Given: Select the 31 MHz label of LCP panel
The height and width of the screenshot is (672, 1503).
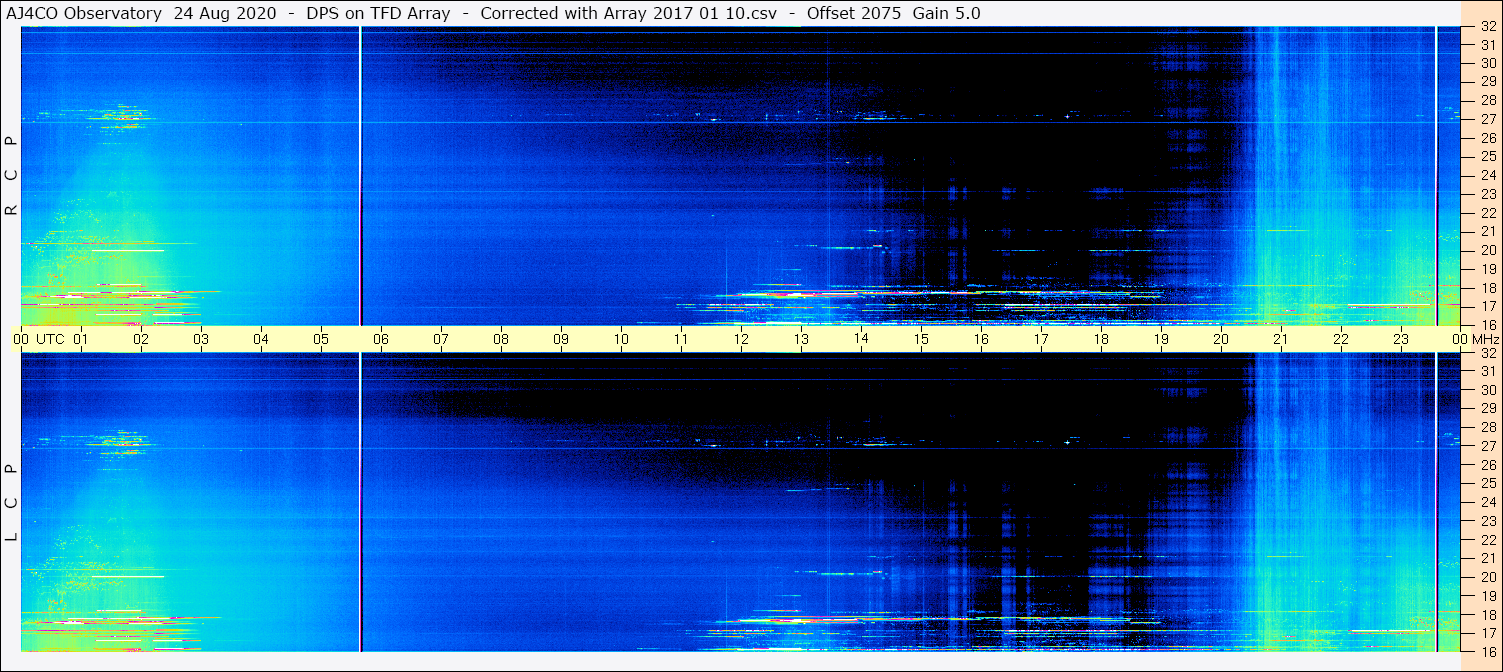Looking at the screenshot, I should (1488, 371).
